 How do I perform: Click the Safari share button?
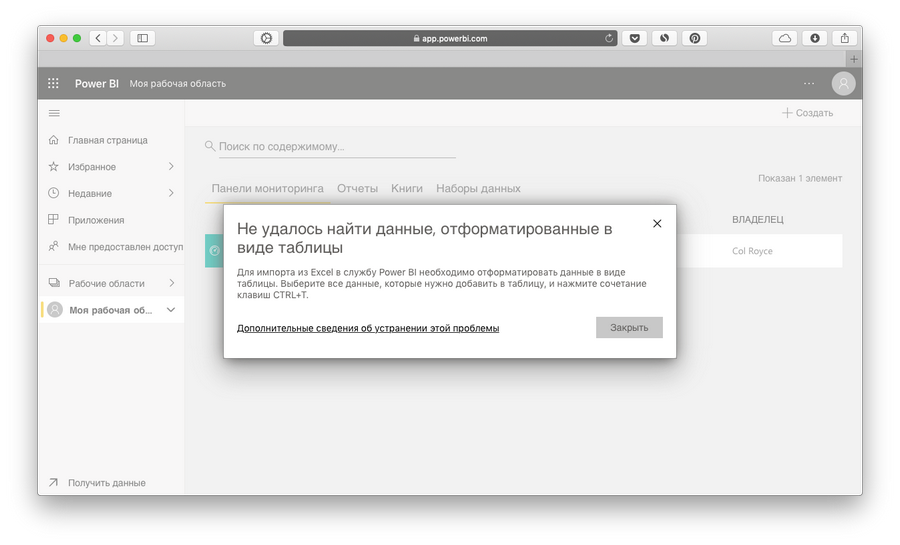(844, 38)
